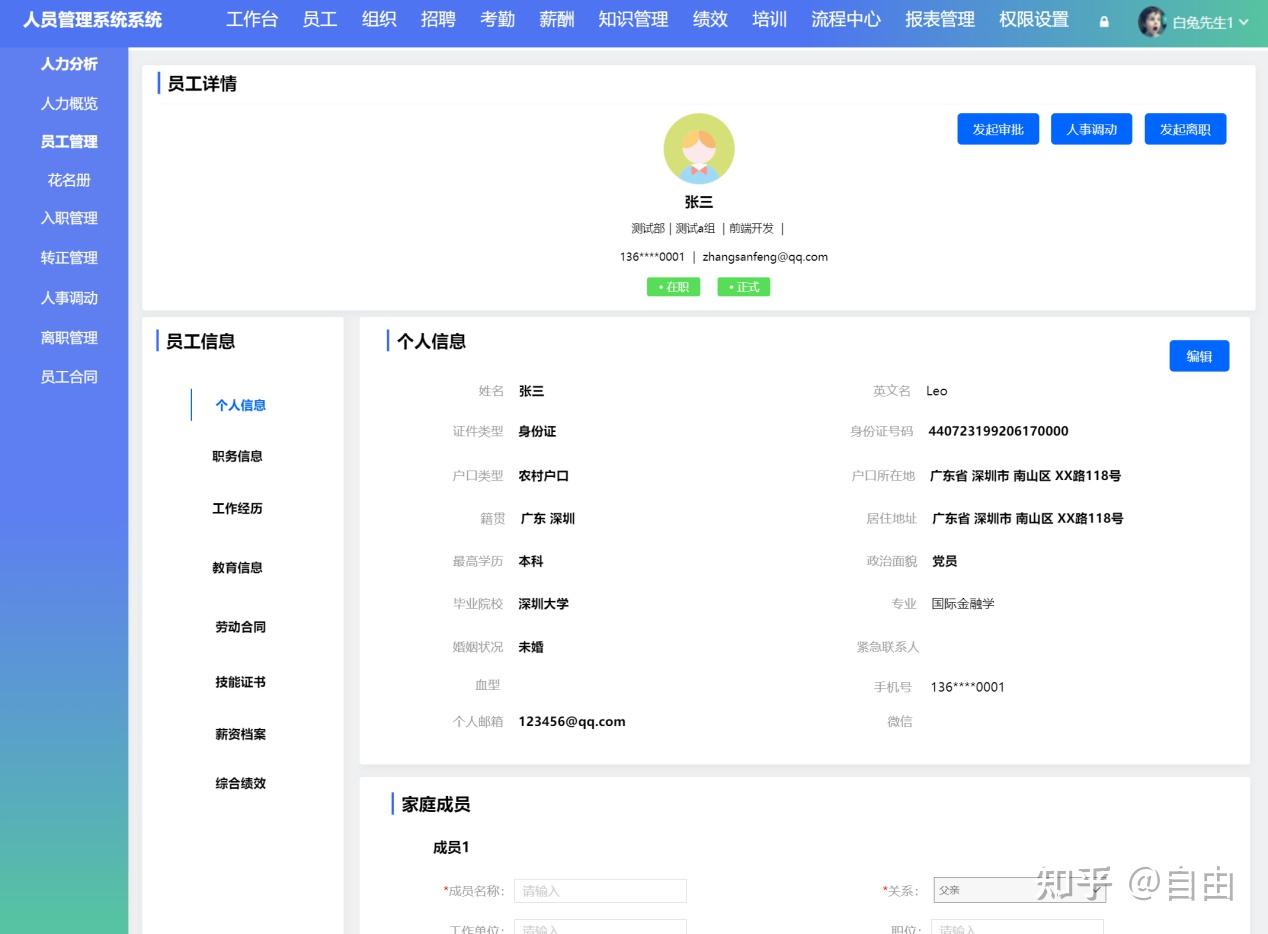Click the green 在职 status badge
The width and height of the screenshot is (1268, 934).
673,285
